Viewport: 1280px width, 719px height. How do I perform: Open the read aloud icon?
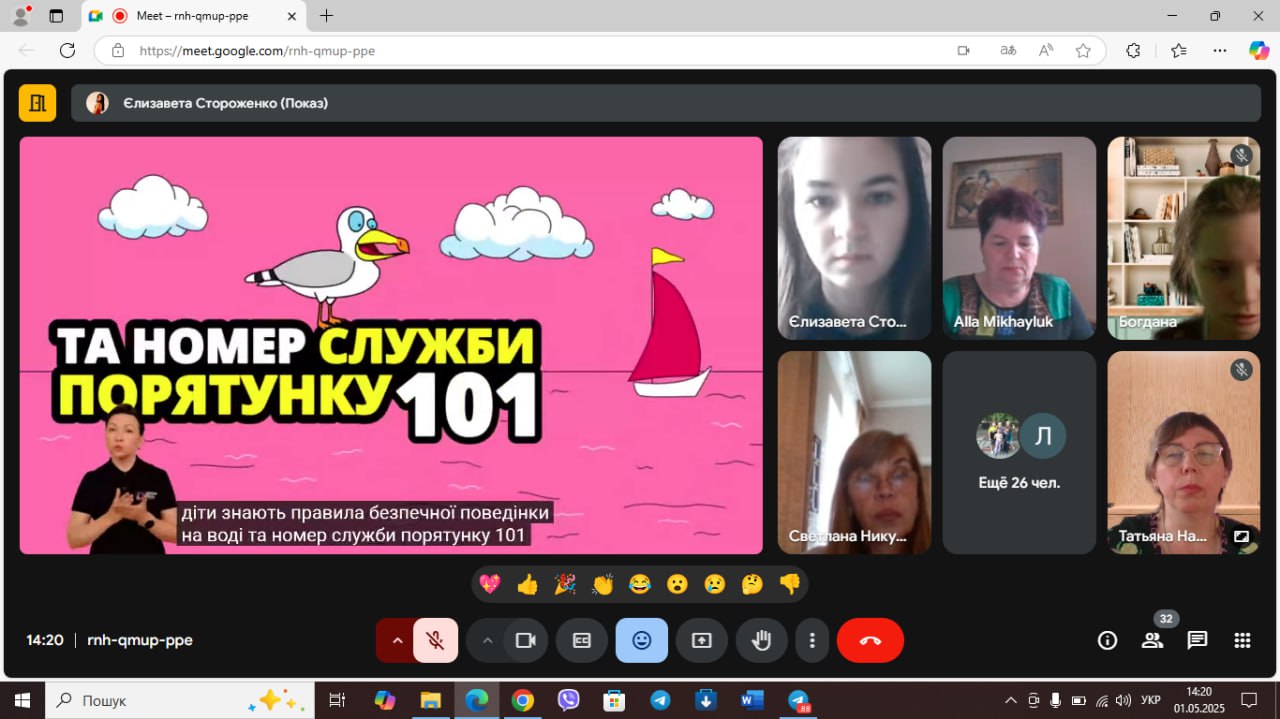click(1046, 51)
